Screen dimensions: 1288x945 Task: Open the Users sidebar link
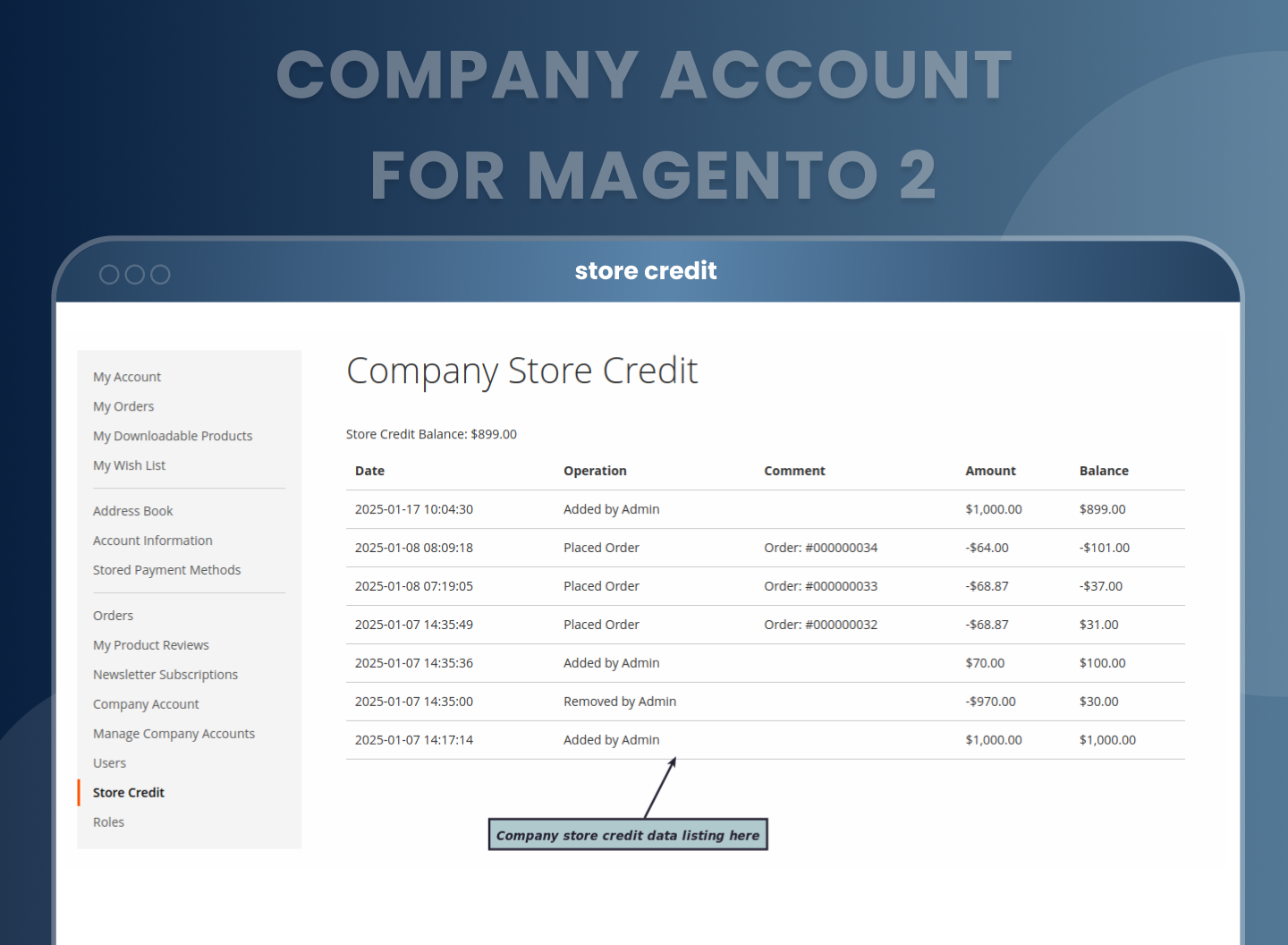click(x=110, y=763)
